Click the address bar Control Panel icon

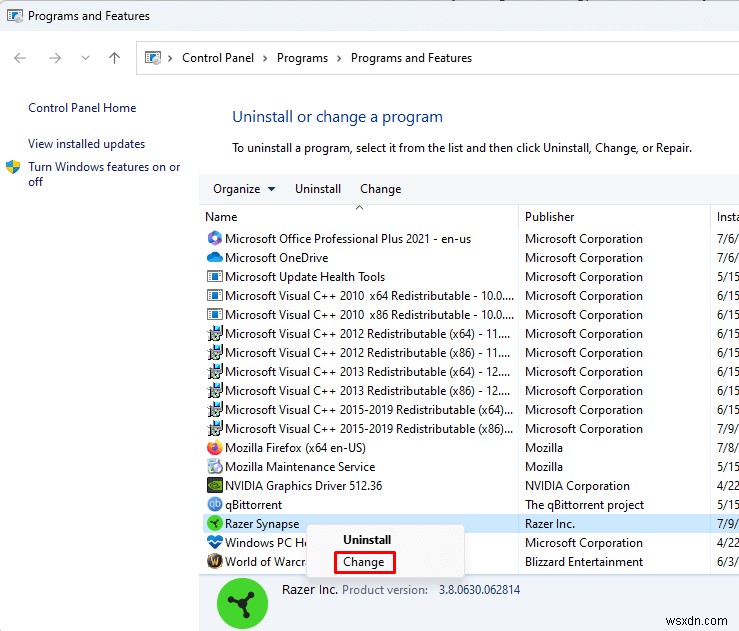[x=153, y=57]
